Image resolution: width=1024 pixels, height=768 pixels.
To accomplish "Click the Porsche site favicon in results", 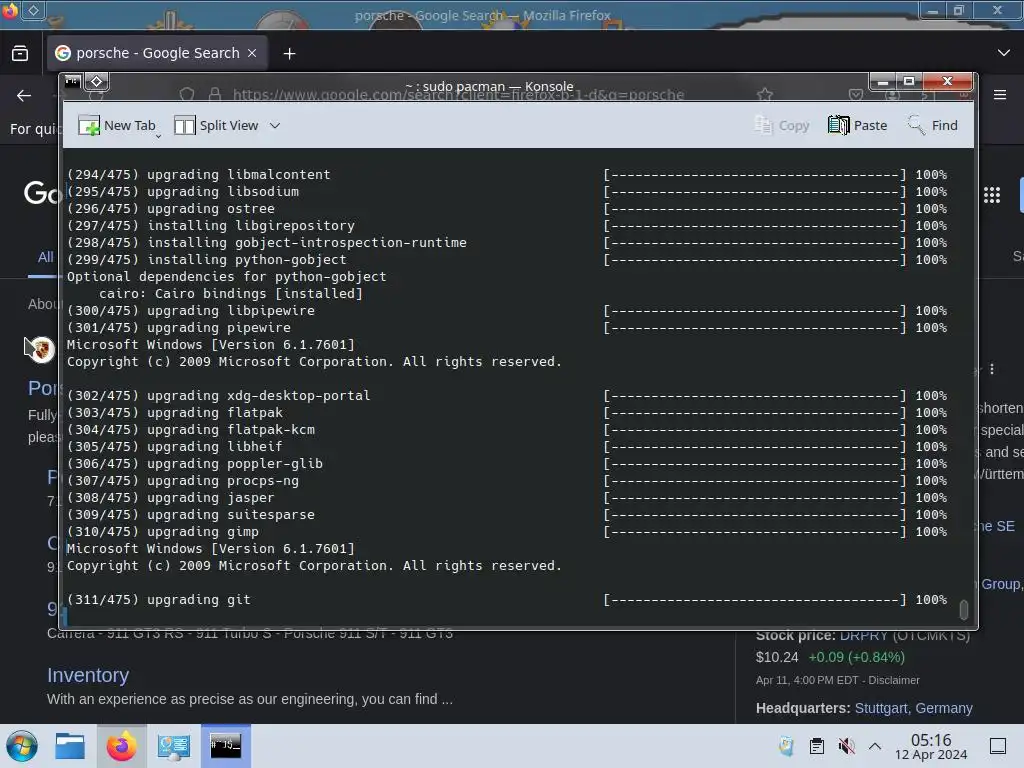I will coord(43,349).
